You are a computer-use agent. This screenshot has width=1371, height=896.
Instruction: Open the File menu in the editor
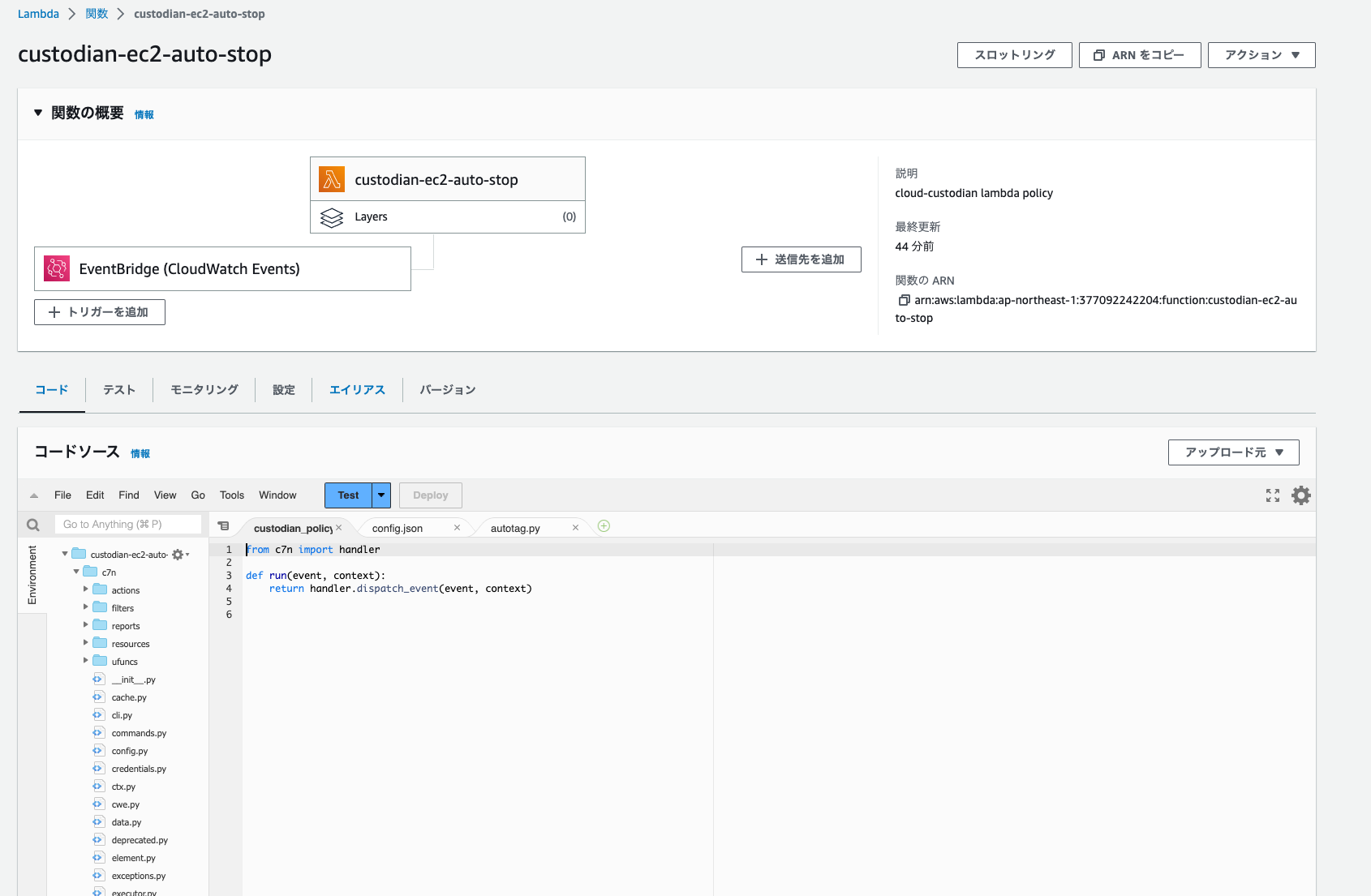(x=62, y=495)
